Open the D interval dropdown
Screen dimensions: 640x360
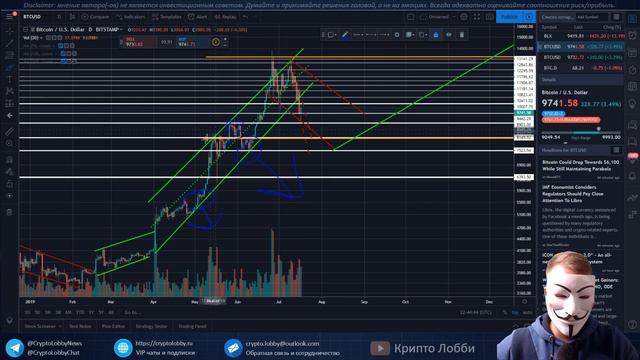(59, 17)
